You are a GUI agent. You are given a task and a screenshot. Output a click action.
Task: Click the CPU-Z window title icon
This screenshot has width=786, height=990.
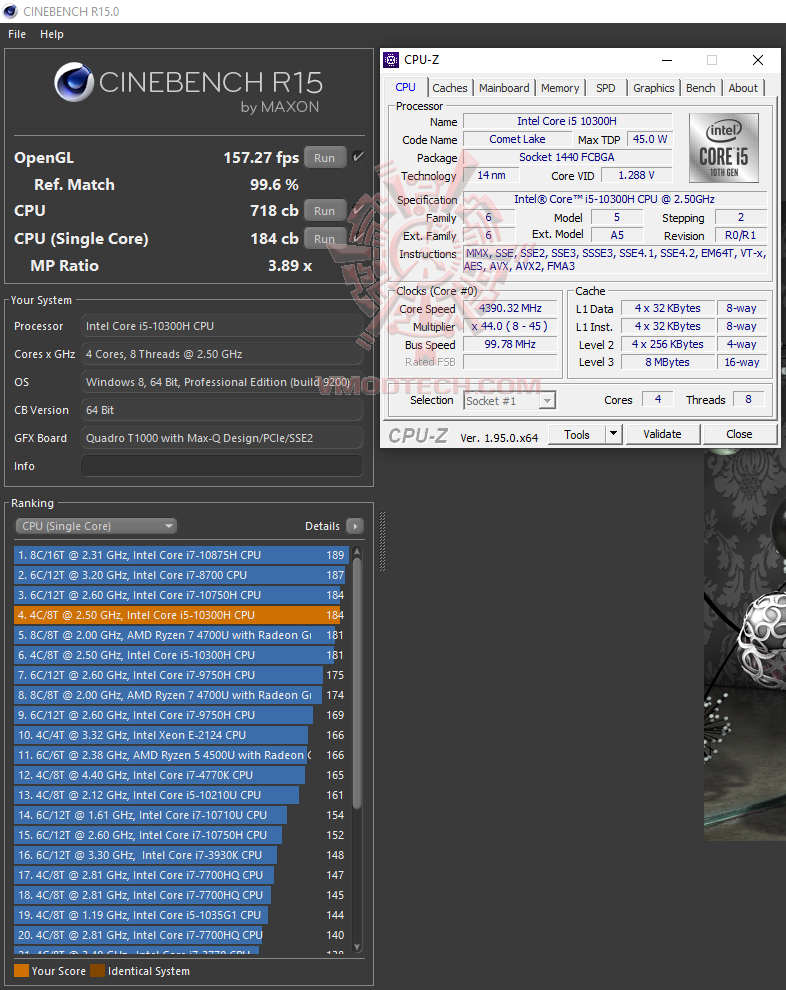pyautogui.click(x=391, y=60)
